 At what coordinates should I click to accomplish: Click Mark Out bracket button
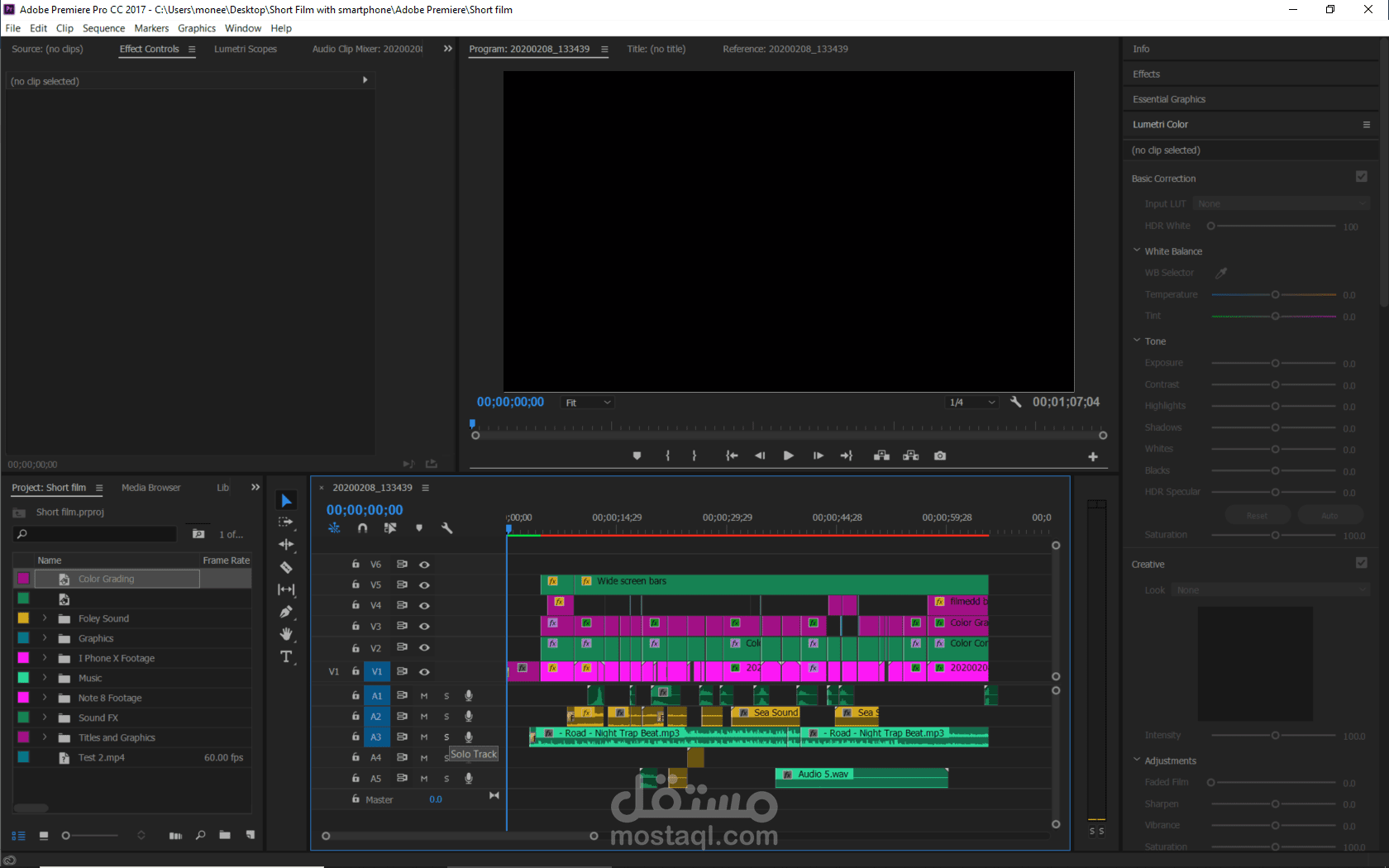pyautogui.click(x=694, y=455)
